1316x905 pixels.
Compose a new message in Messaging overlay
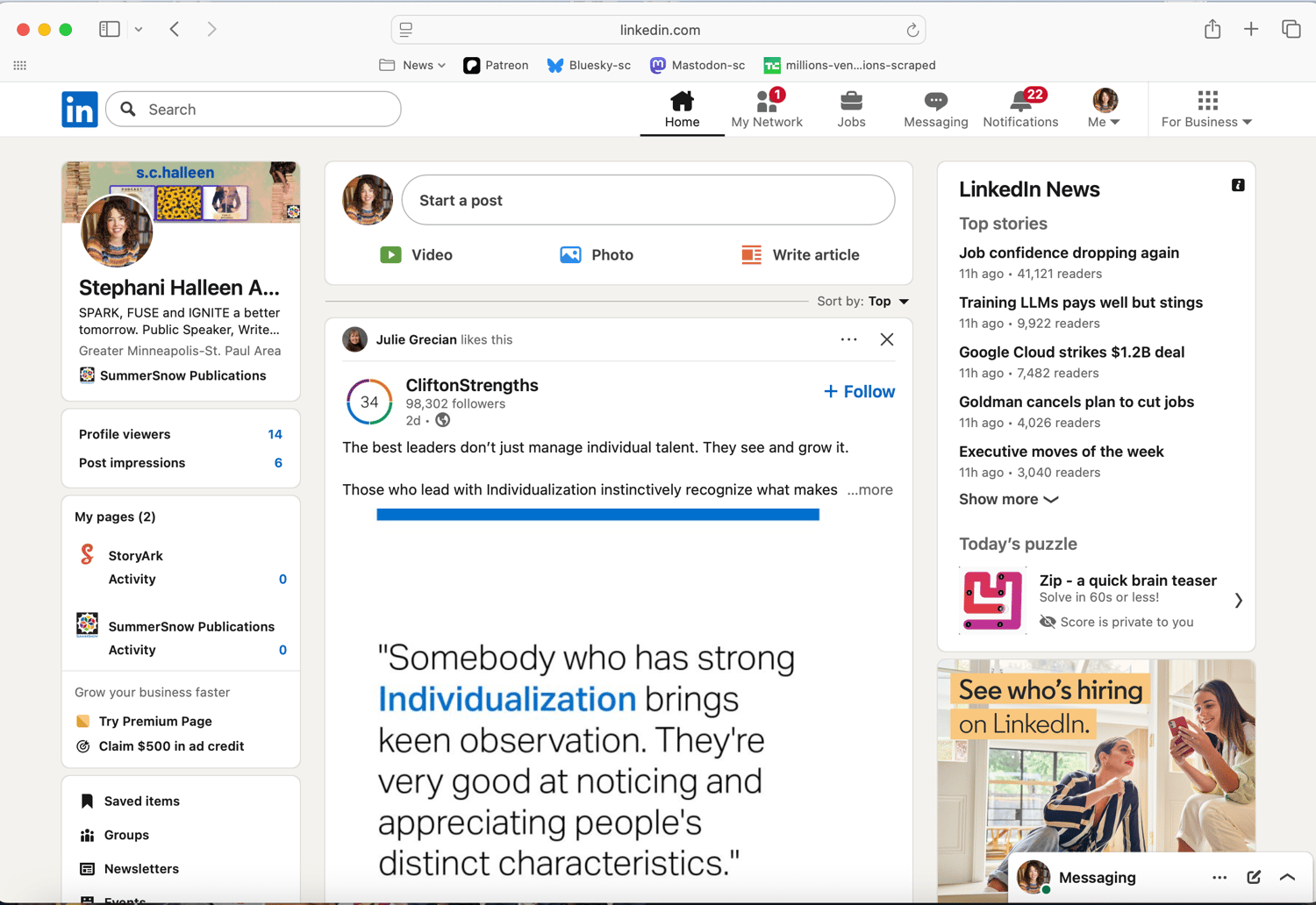coord(1254,878)
